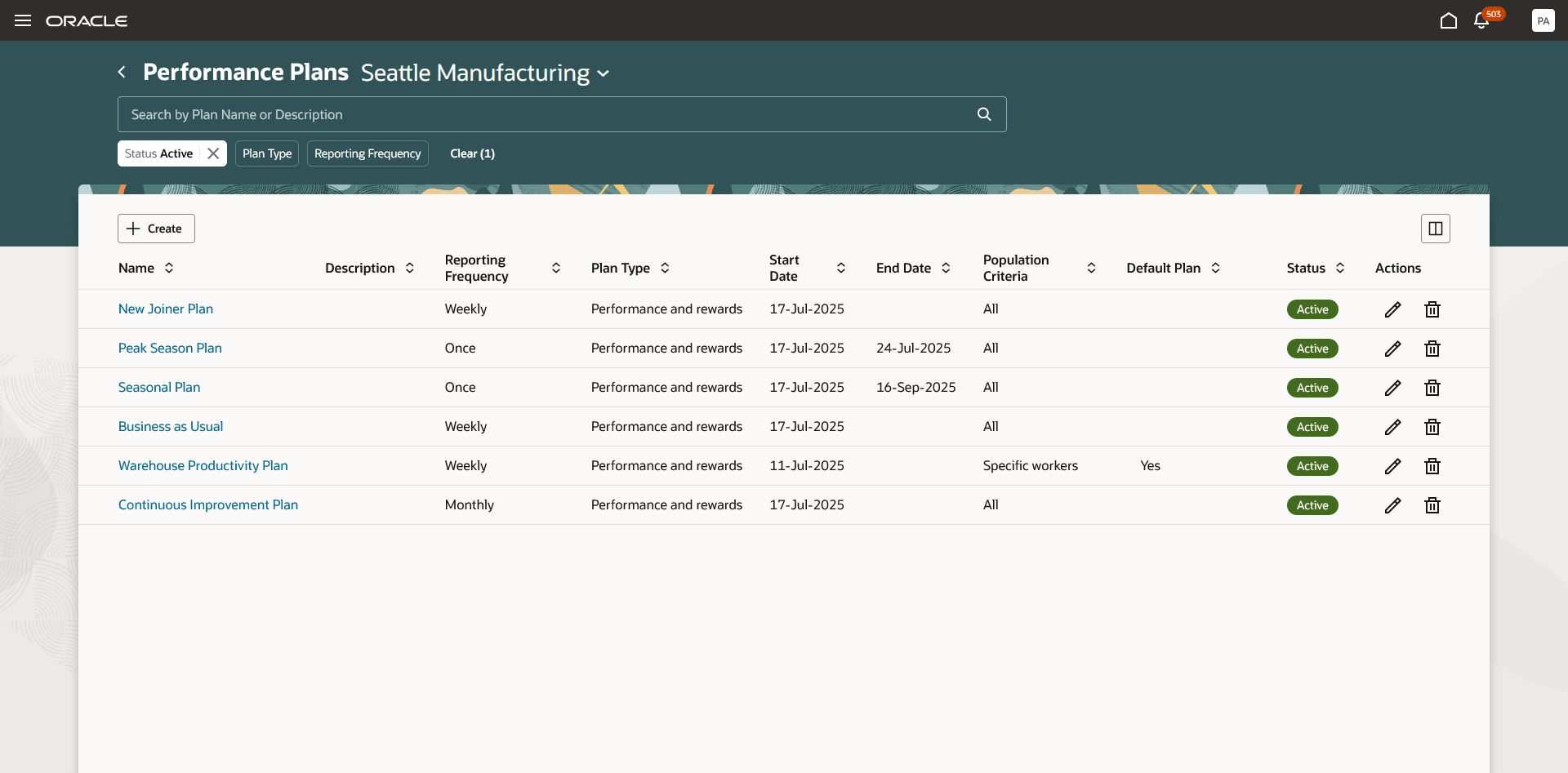Remove the Status Active filter chip
The width and height of the screenshot is (1568, 773).
point(213,153)
